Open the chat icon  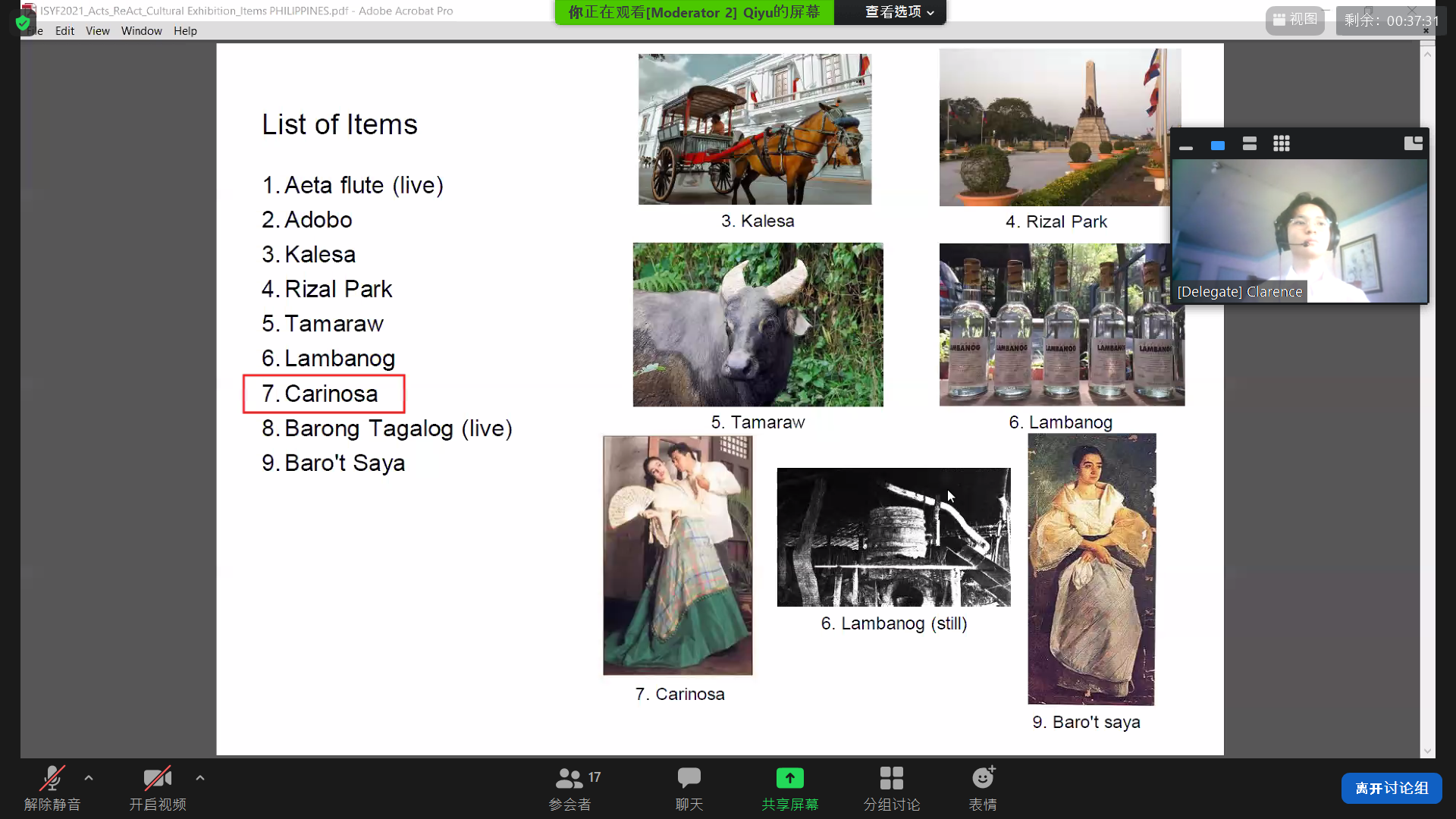pyautogui.click(x=689, y=778)
